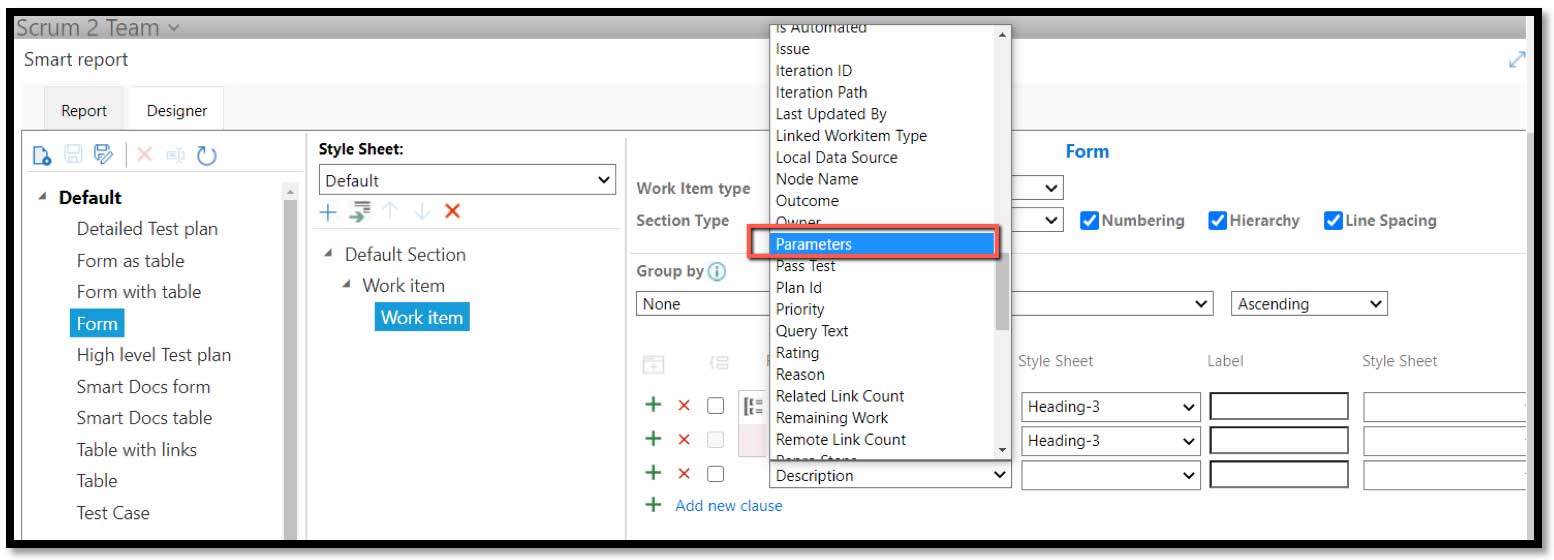Image resolution: width=1554 pixels, height=560 pixels.
Task: Click the save-as icon in template toolbar
Action: 103,155
